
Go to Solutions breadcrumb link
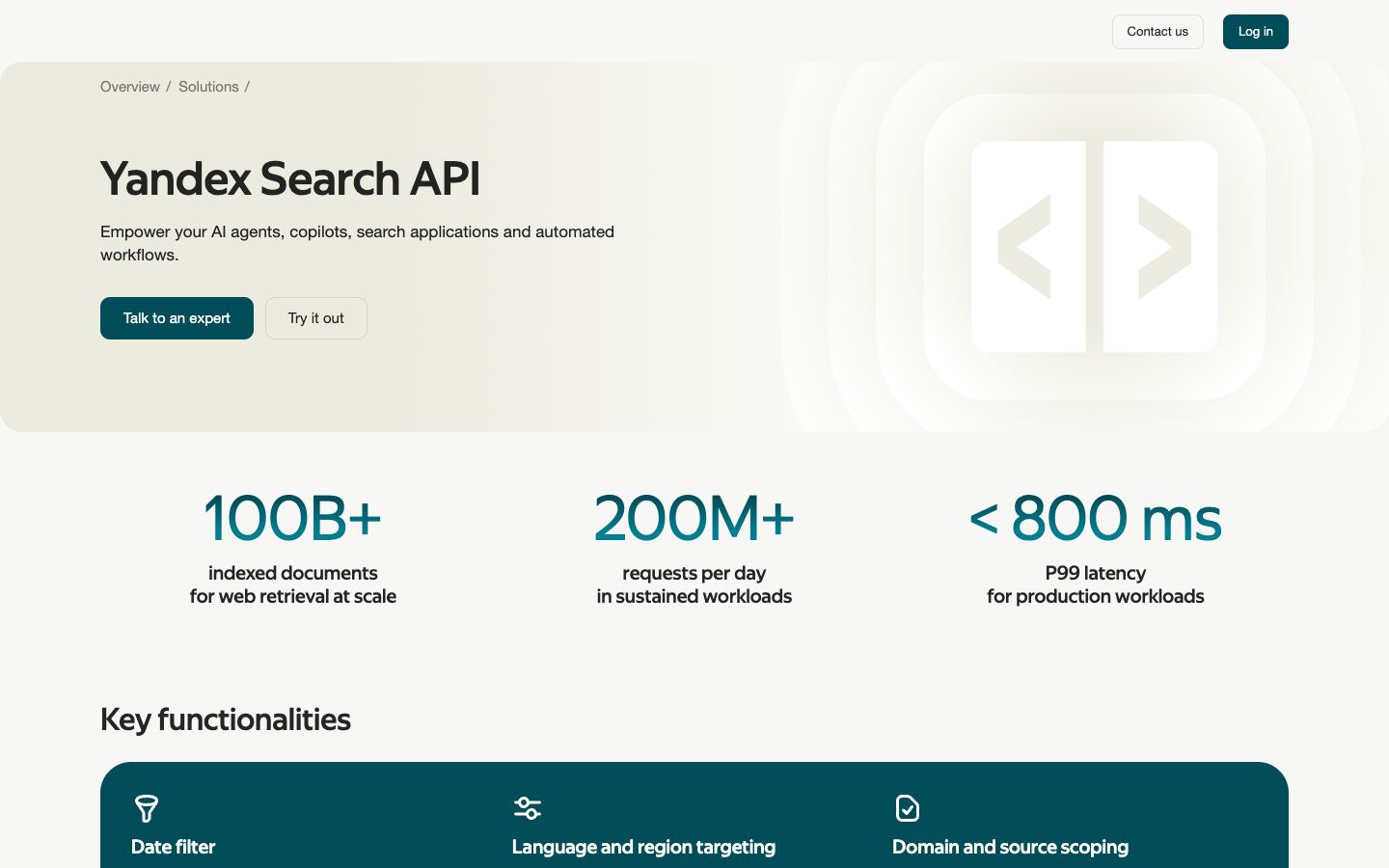[208, 87]
